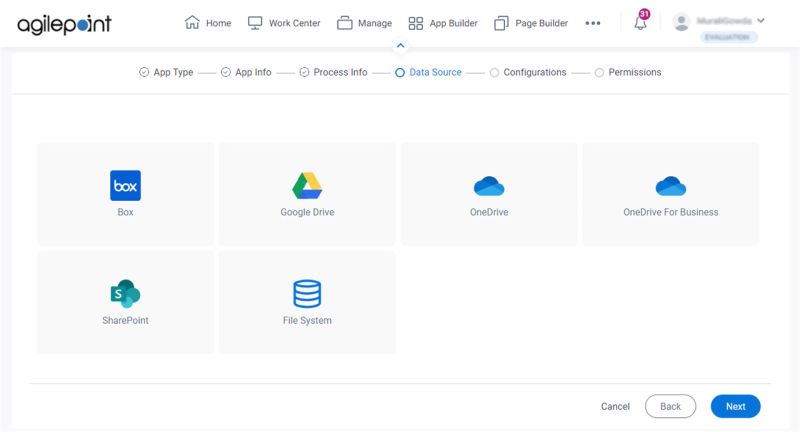Click the SharePoint label
The width and height of the screenshot is (800, 432).
coord(126,320)
